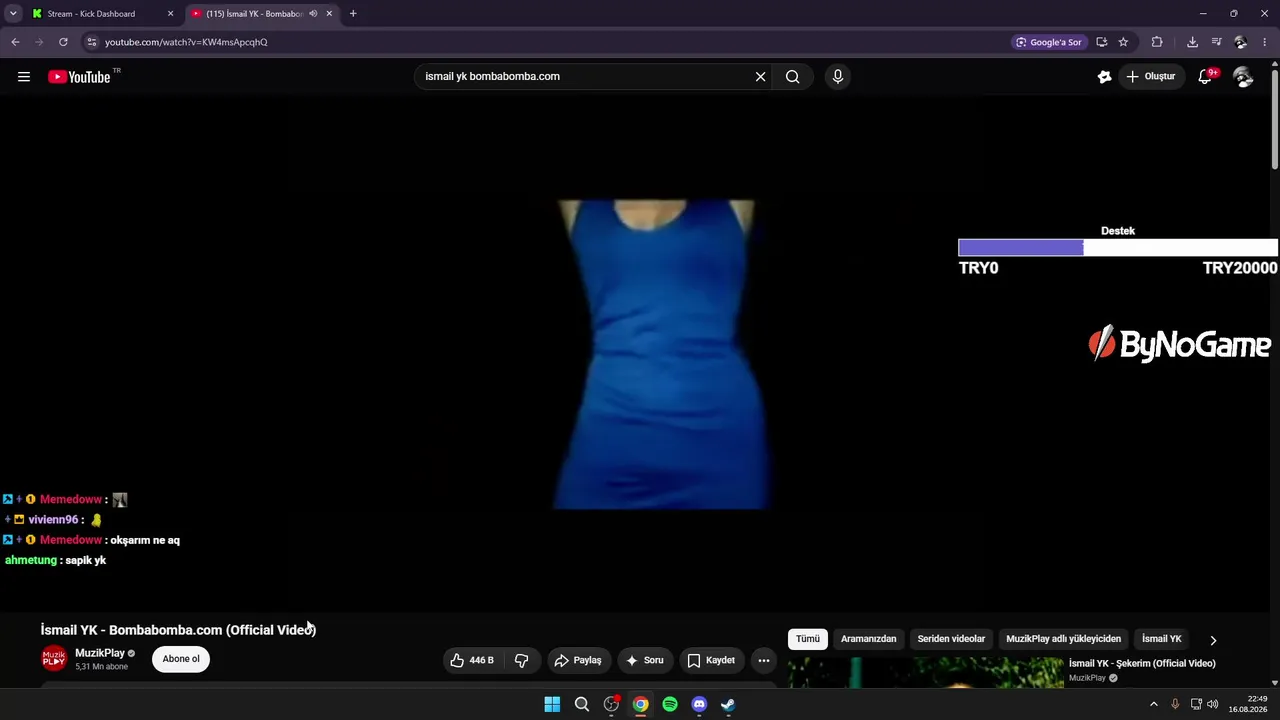Like the video with thumbs-up 446 B
The height and width of the screenshot is (720, 1280).
471,660
